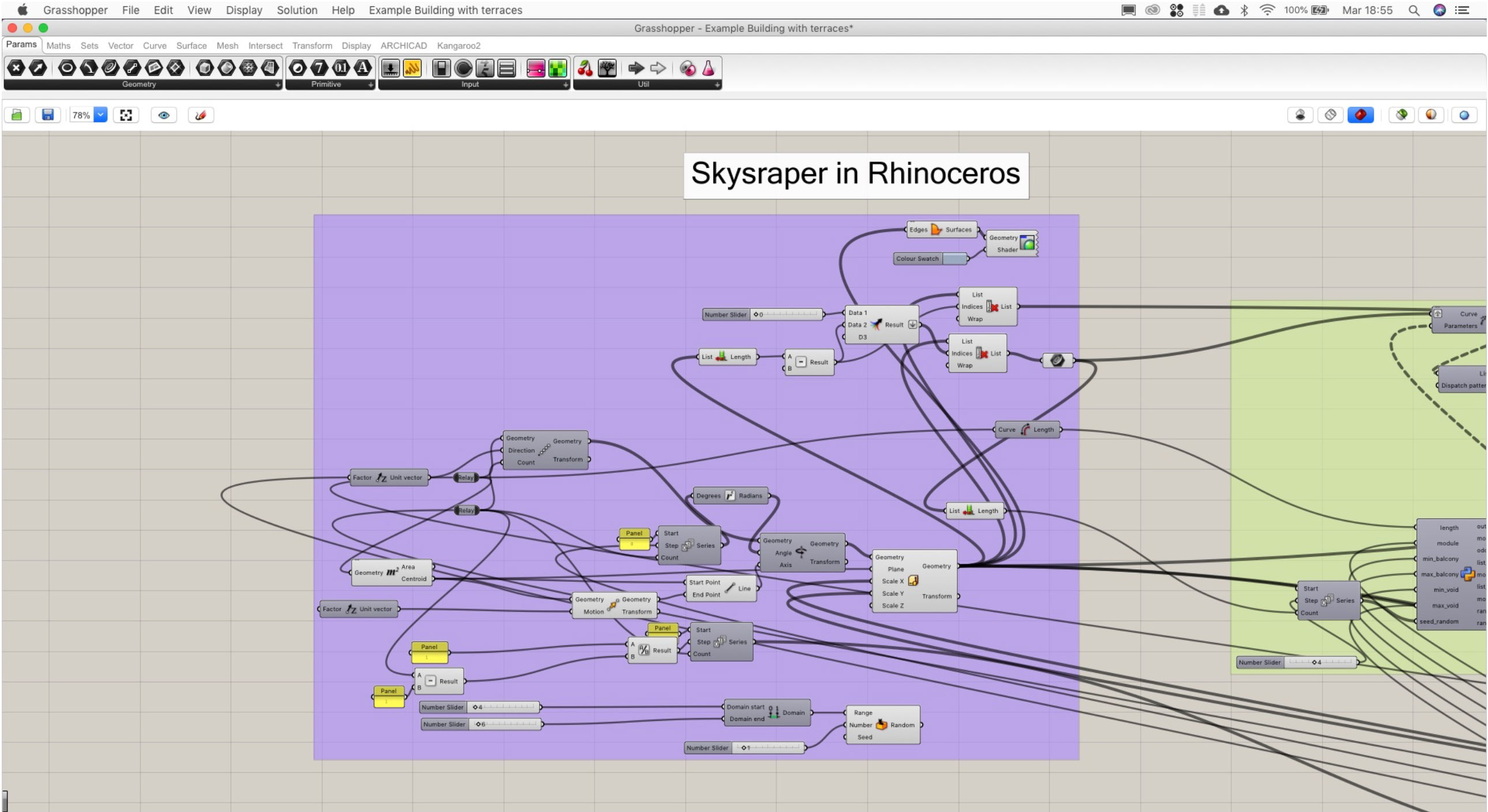Select the Circle geometry parameter icon
The image size is (1488, 812).
pyautogui.click(x=66, y=68)
